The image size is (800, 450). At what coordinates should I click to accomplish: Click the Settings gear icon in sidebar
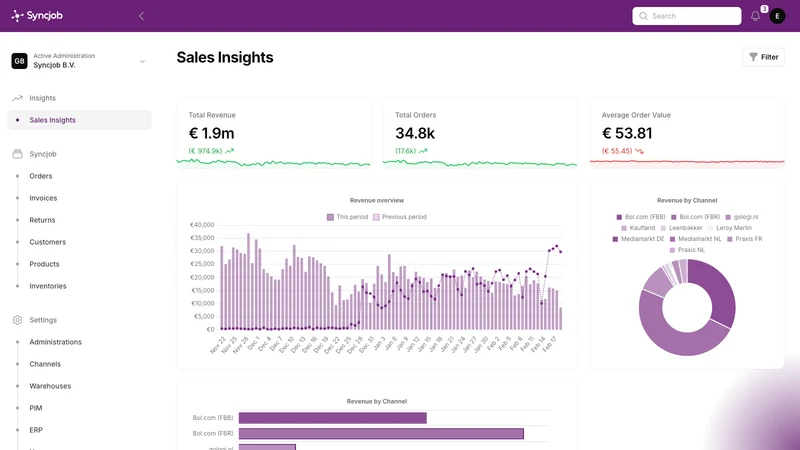point(17,320)
